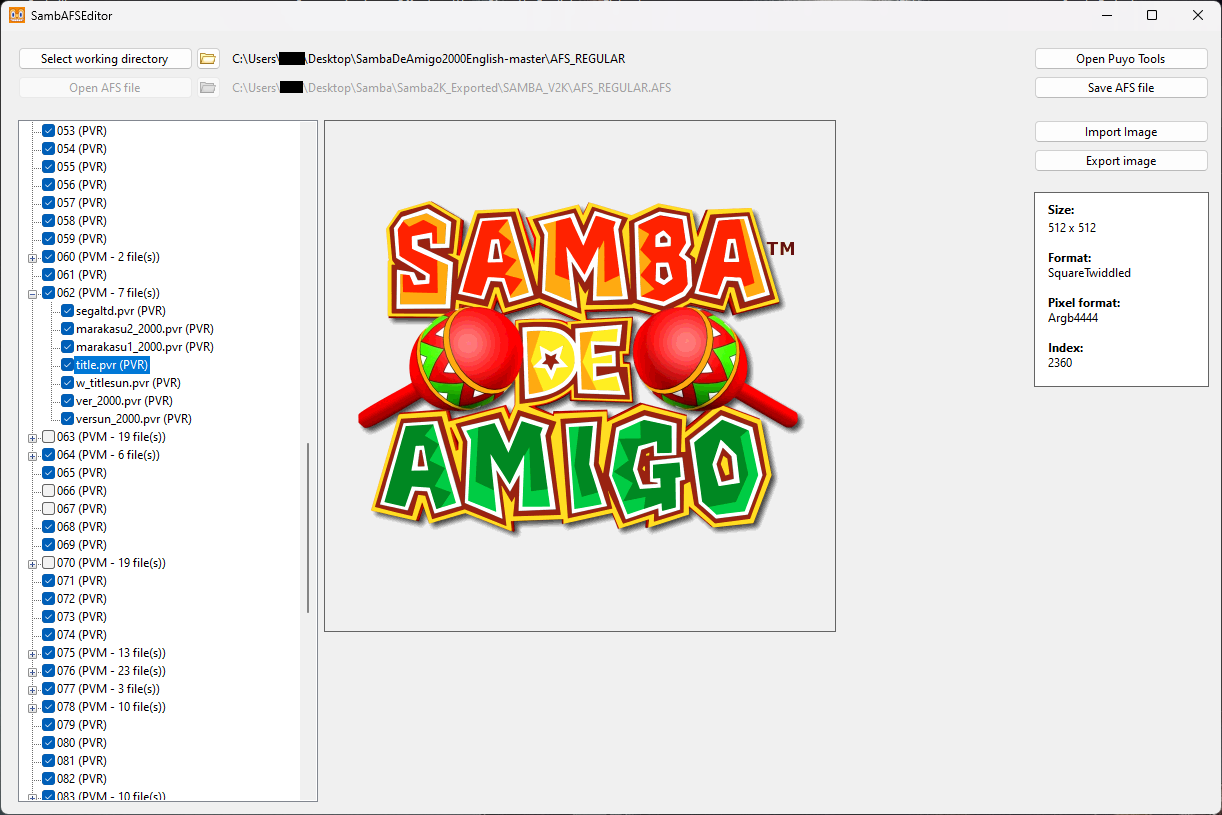Click the working directory path ending in AFS_REGULAR
This screenshot has width=1222, height=815.
pyautogui.click(x=429, y=59)
